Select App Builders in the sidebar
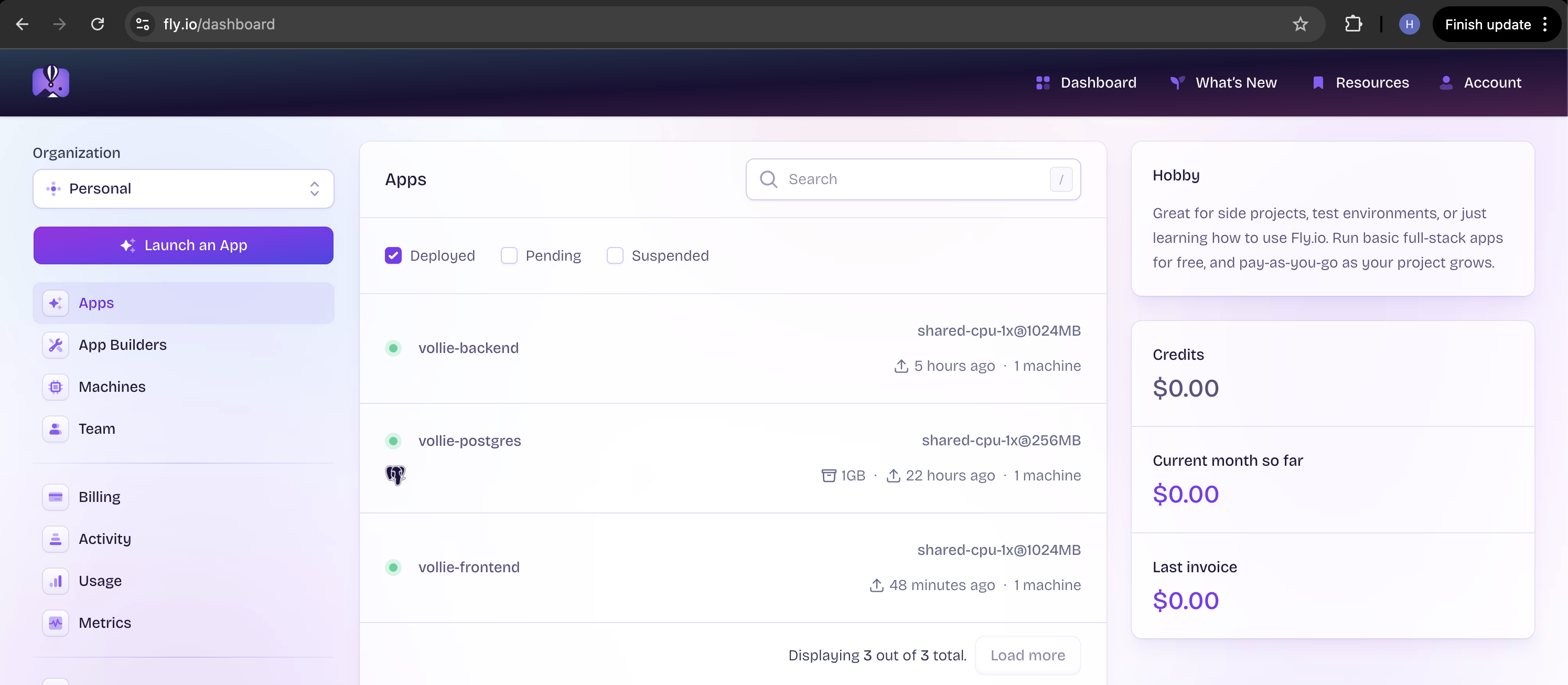Image resolution: width=1568 pixels, height=685 pixels. tap(183, 345)
